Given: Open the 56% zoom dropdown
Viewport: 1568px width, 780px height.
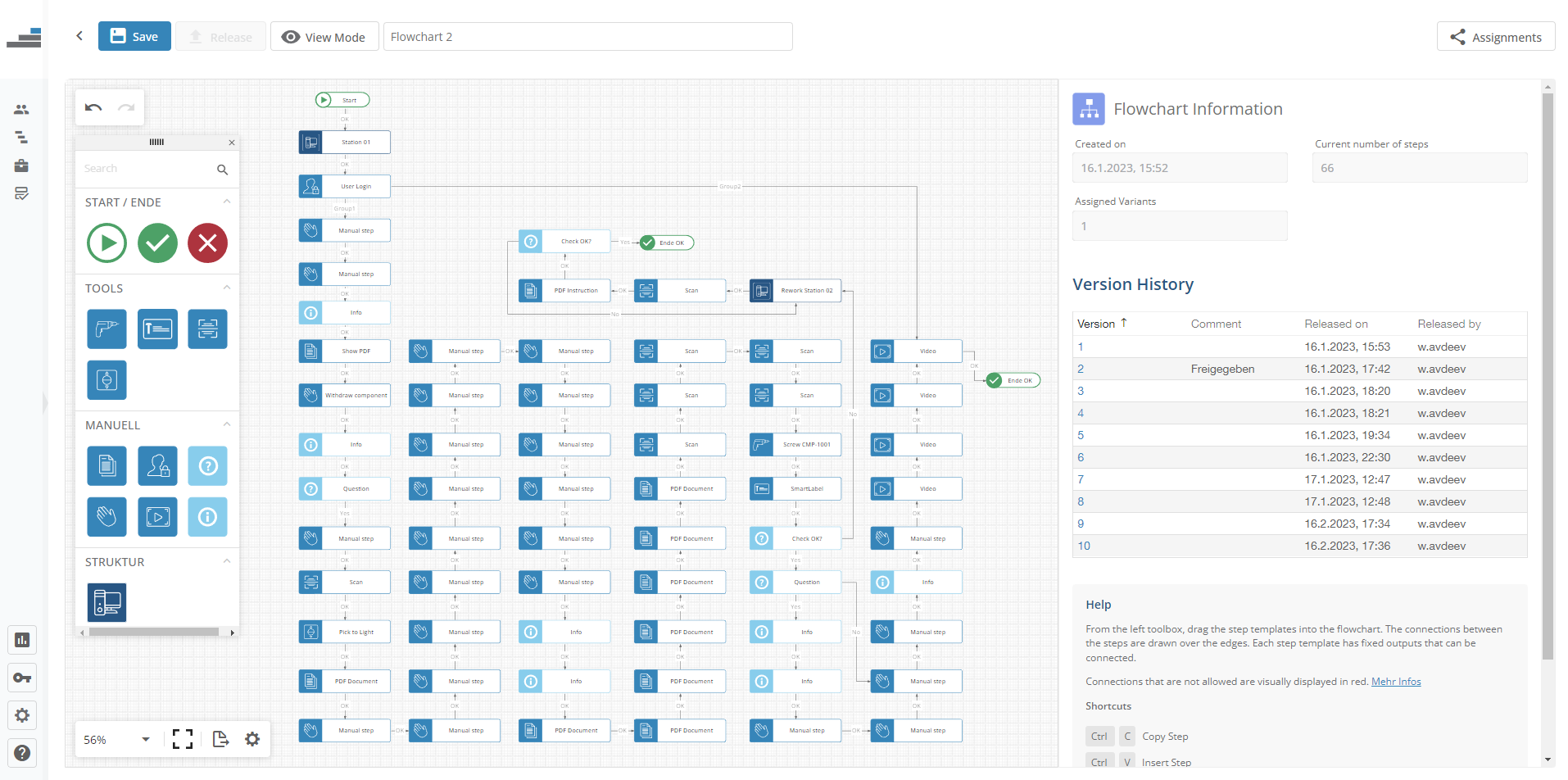Looking at the screenshot, I should [x=145, y=739].
